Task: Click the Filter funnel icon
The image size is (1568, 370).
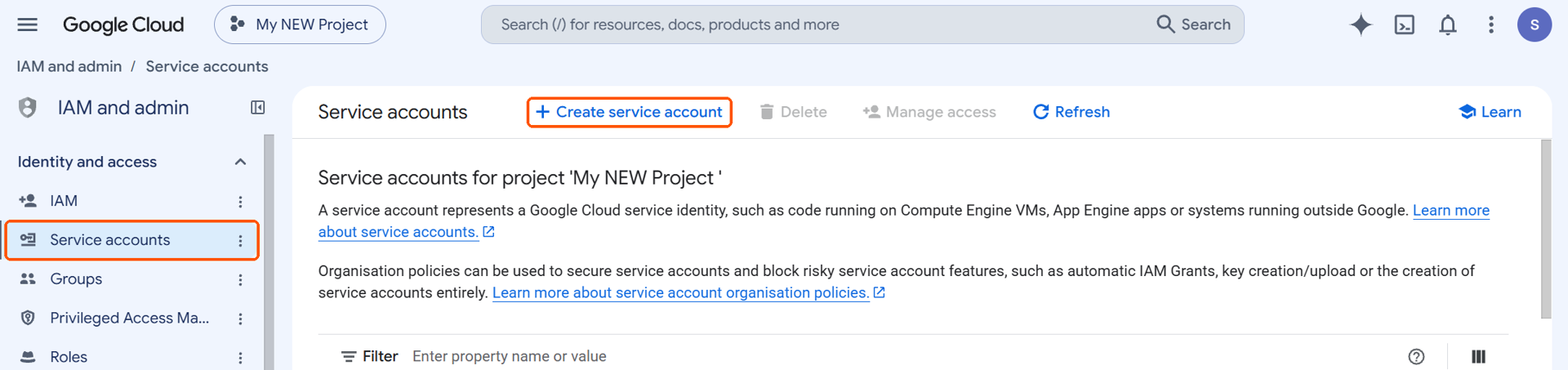Action: coord(349,356)
